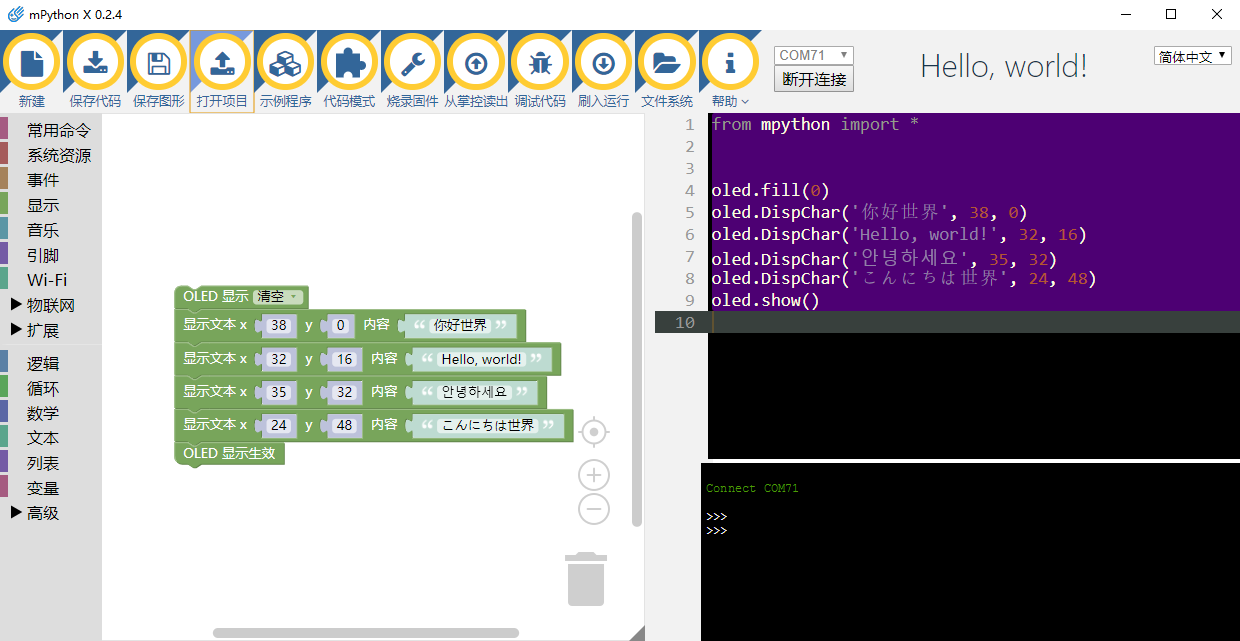Open the 文件系统 folder icon

(667, 64)
